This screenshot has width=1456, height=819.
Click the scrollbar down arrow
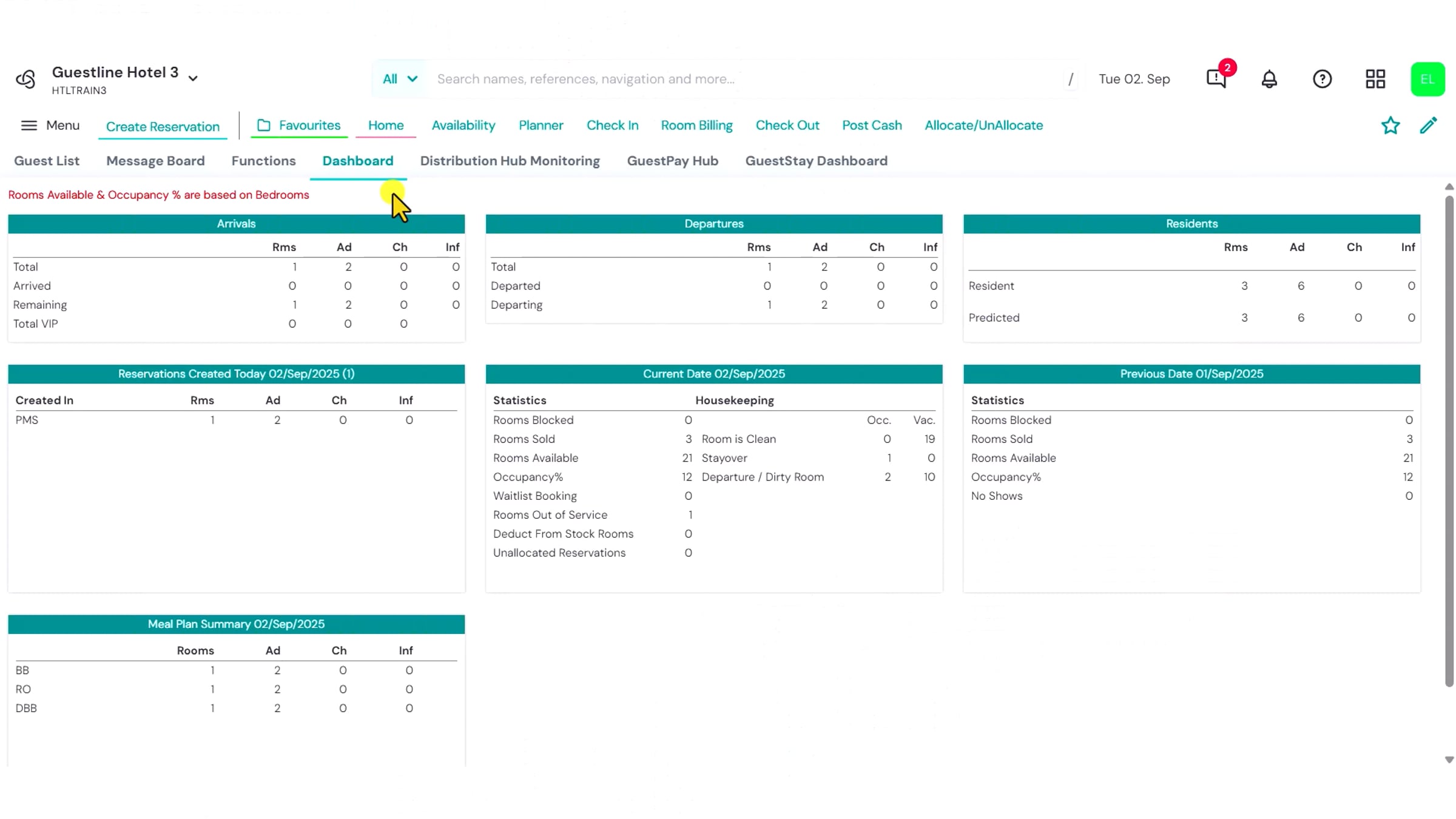(x=1449, y=760)
